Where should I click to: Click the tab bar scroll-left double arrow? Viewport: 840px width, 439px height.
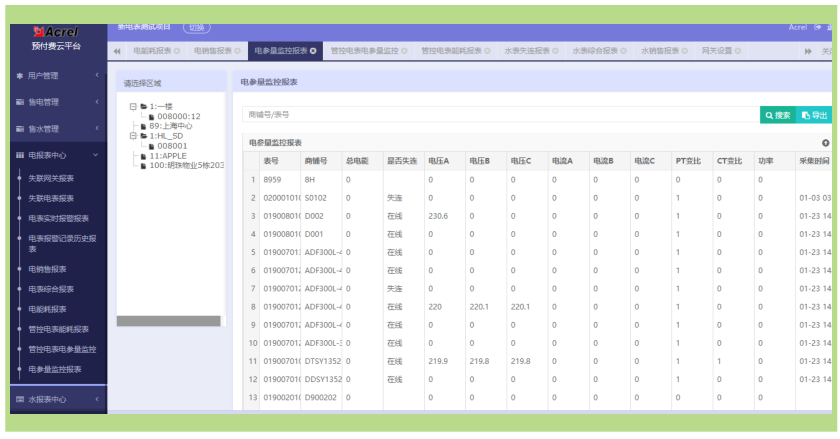117,51
